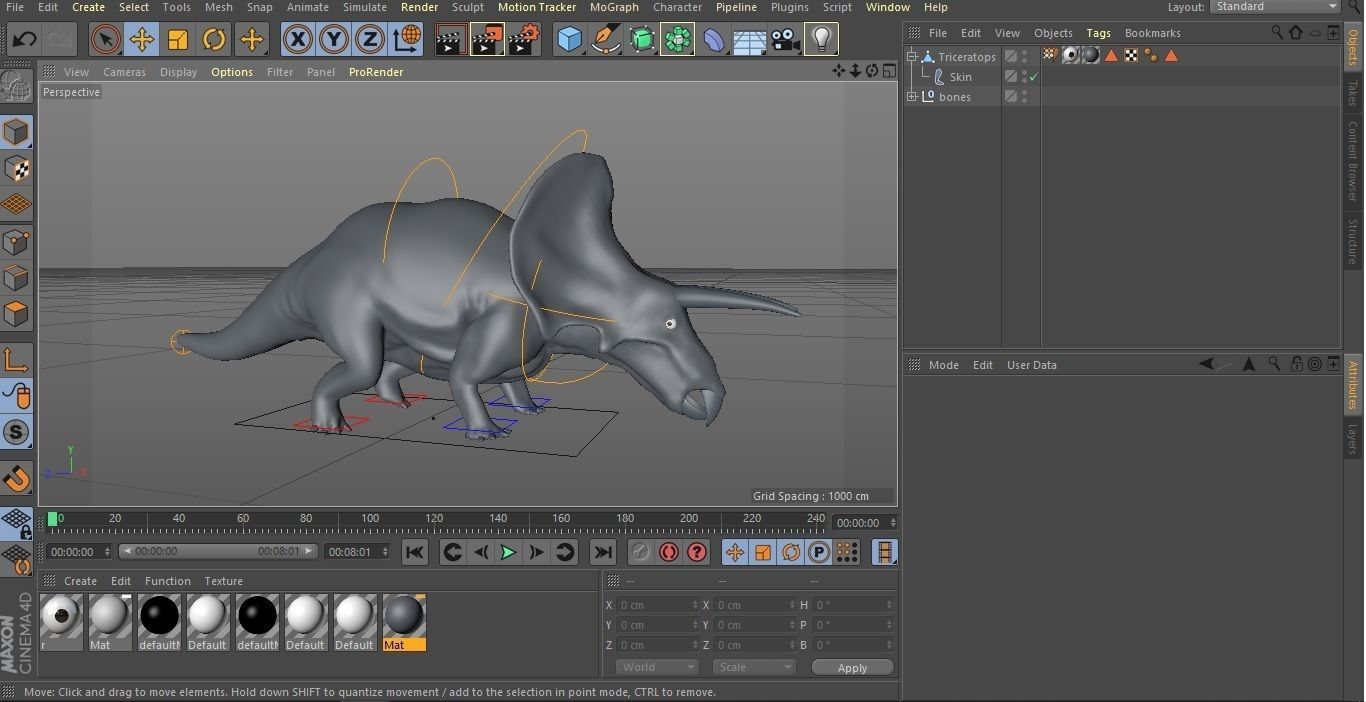Toggle Y axis lock

point(333,40)
